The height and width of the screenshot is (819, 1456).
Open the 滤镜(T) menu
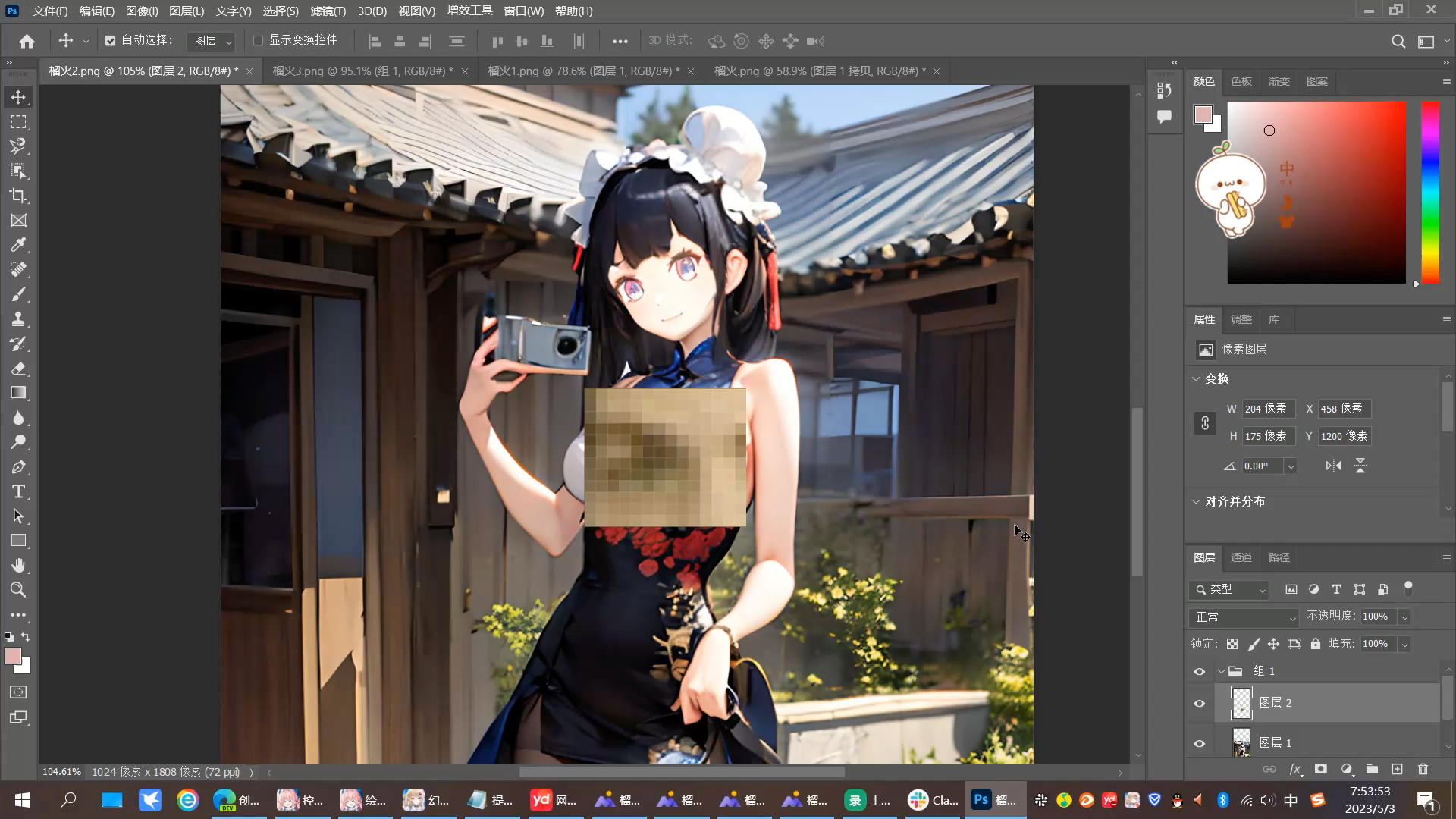click(328, 11)
